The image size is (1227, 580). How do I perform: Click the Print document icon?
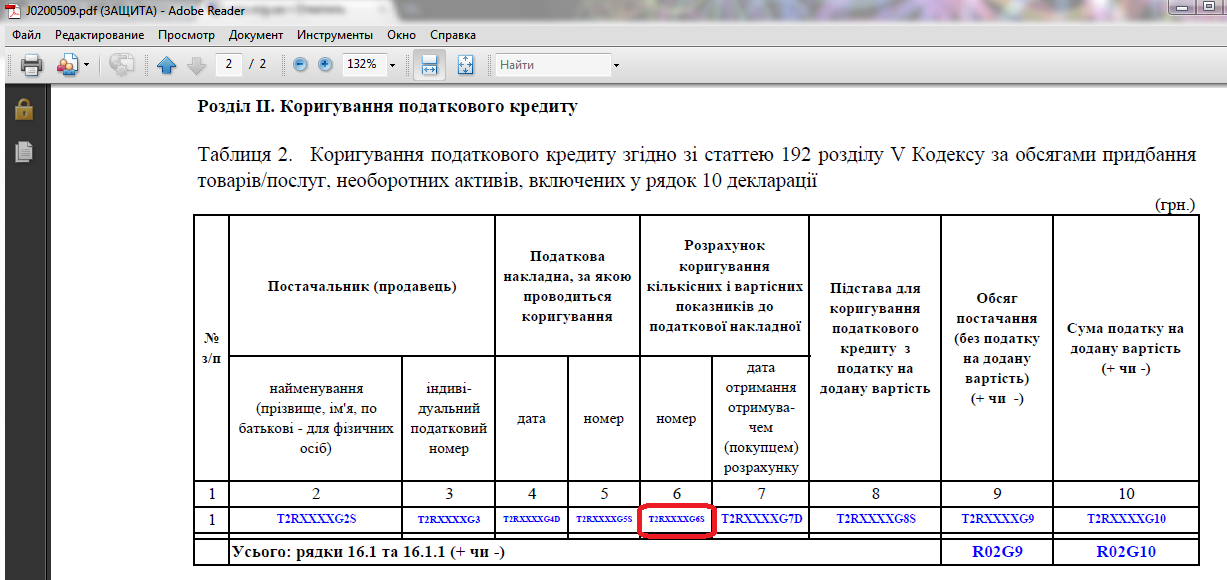(31, 65)
